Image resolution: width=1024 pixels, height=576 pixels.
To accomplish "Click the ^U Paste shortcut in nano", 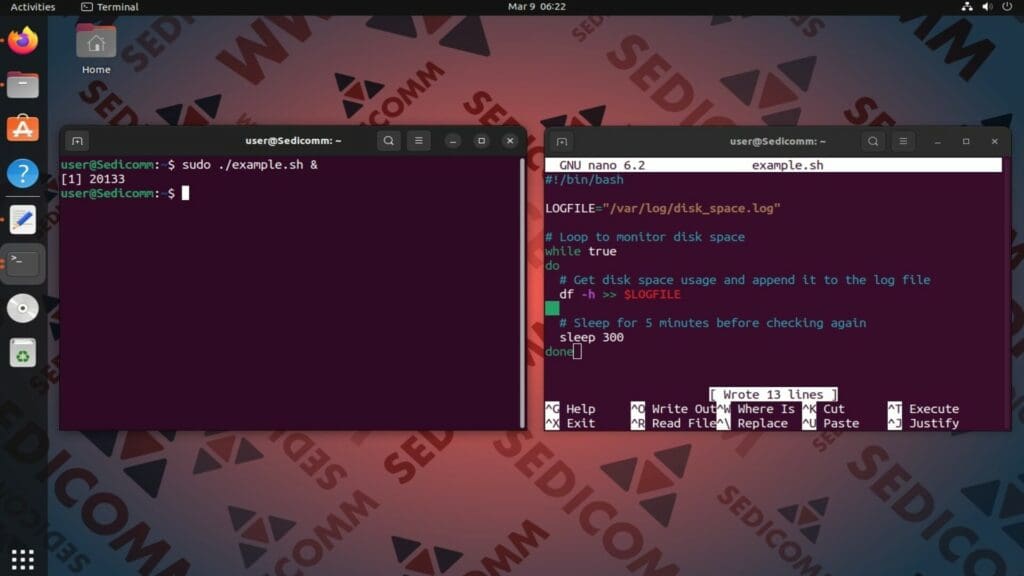I will point(831,423).
